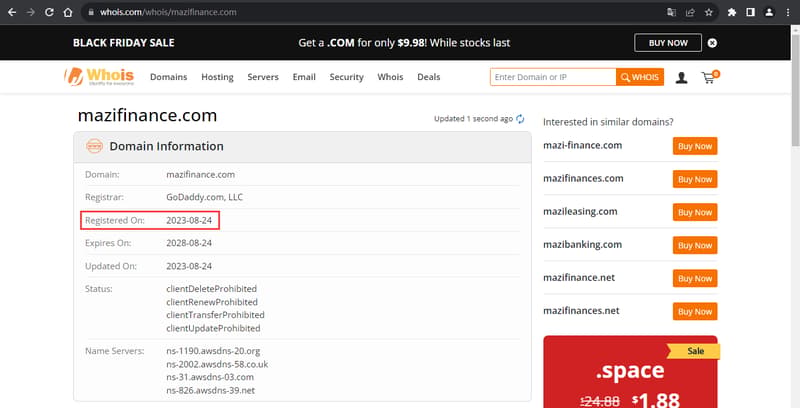Image resolution: width=800 pixels, height=408 pixels.
Task: Click the Domain Information www icon
Action: [x=94, y=146]
